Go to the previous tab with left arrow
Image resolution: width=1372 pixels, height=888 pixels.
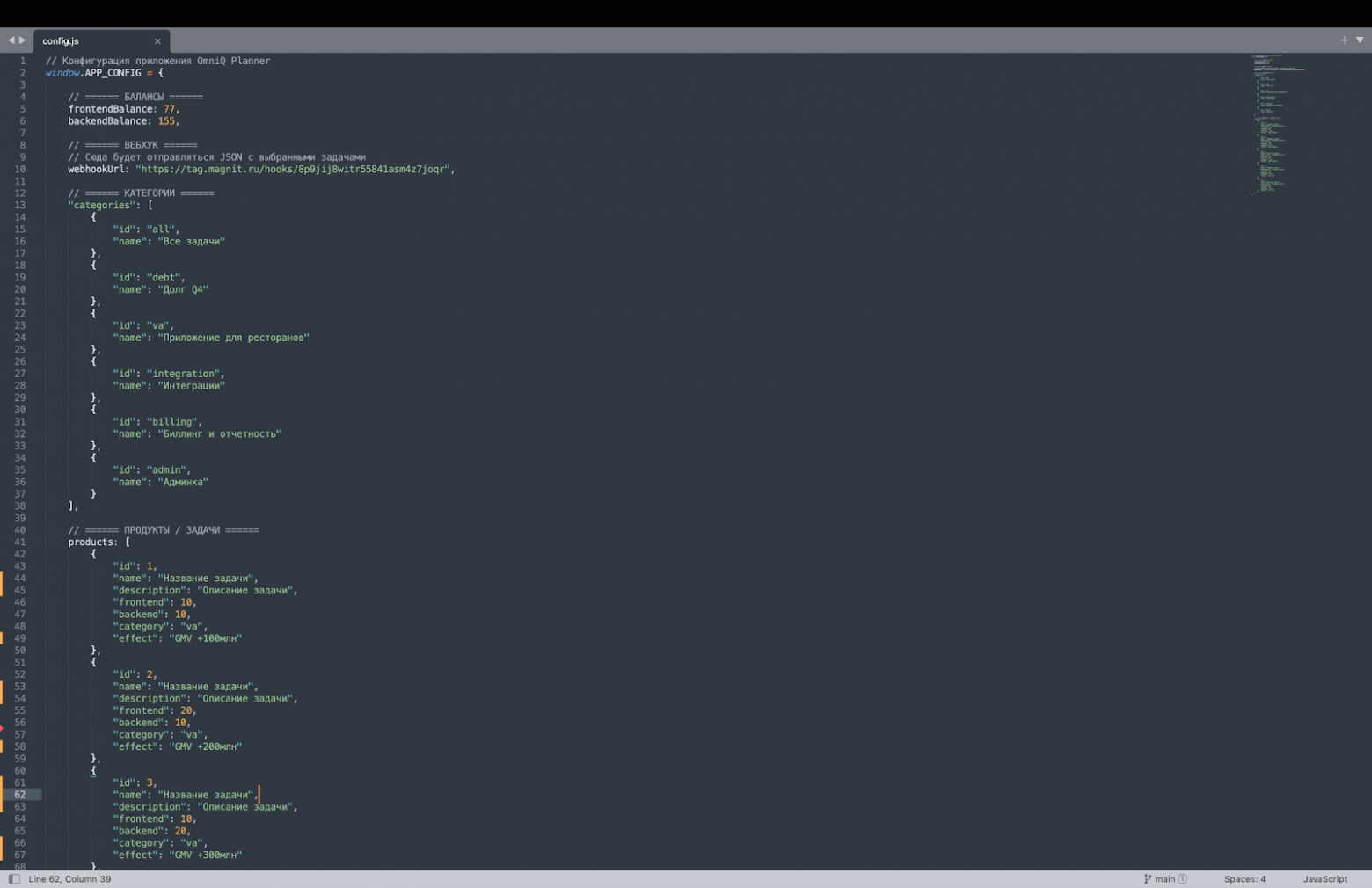(11, 40)
